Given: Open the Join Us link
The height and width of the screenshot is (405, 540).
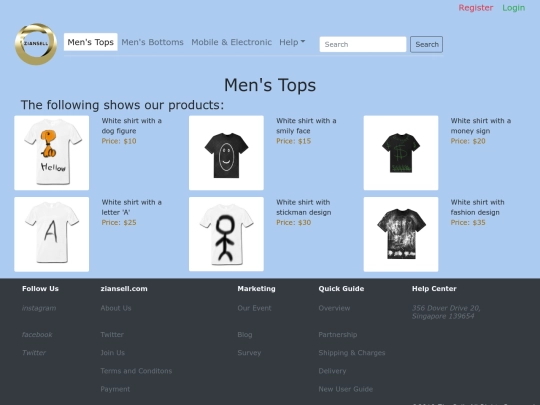Looking at the screenshot, I should [113, 353].
